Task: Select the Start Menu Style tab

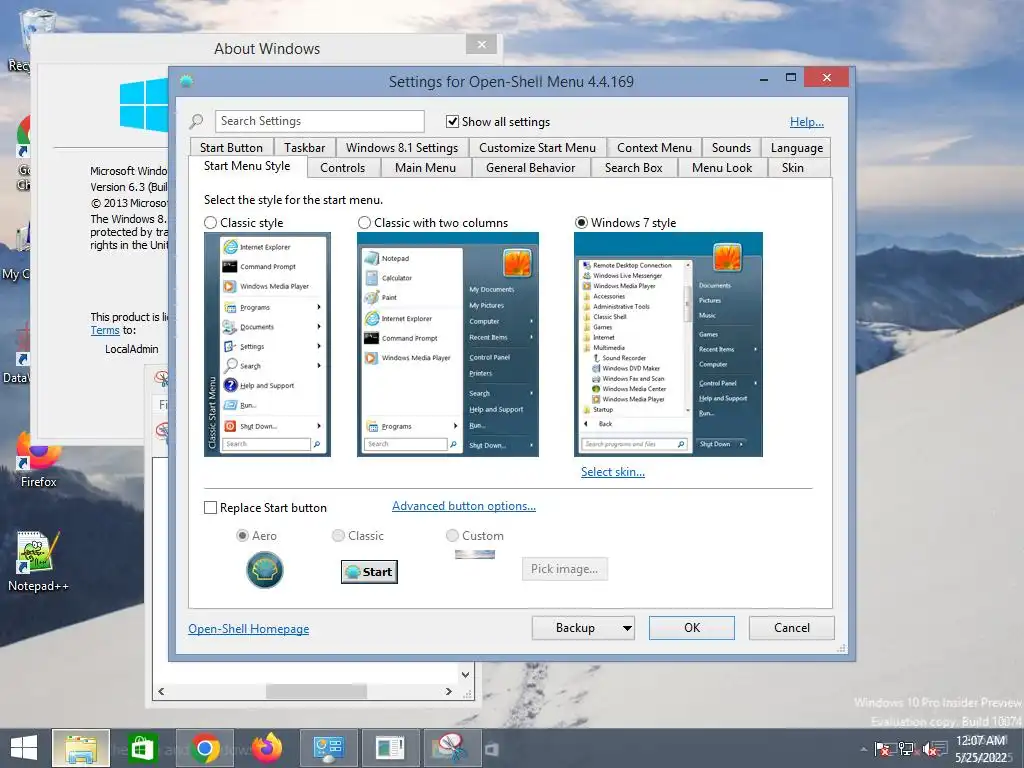Action: 247,166
